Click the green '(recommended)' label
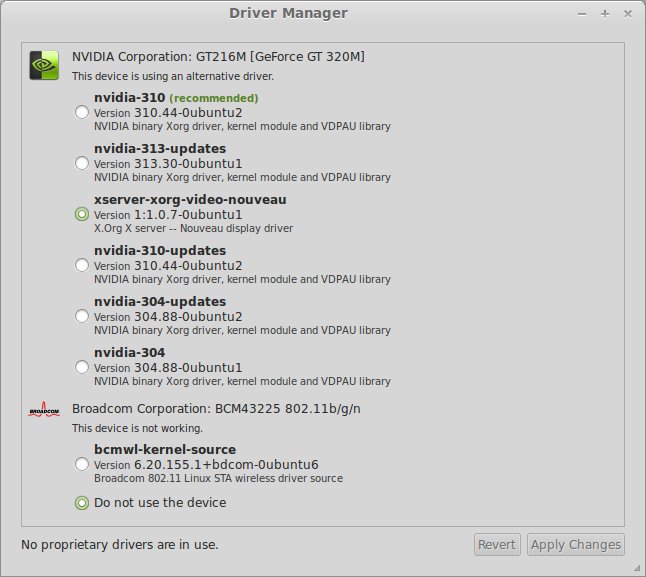Image resolution: width=646 pixels, height=577 pixels. coord(214,98)
